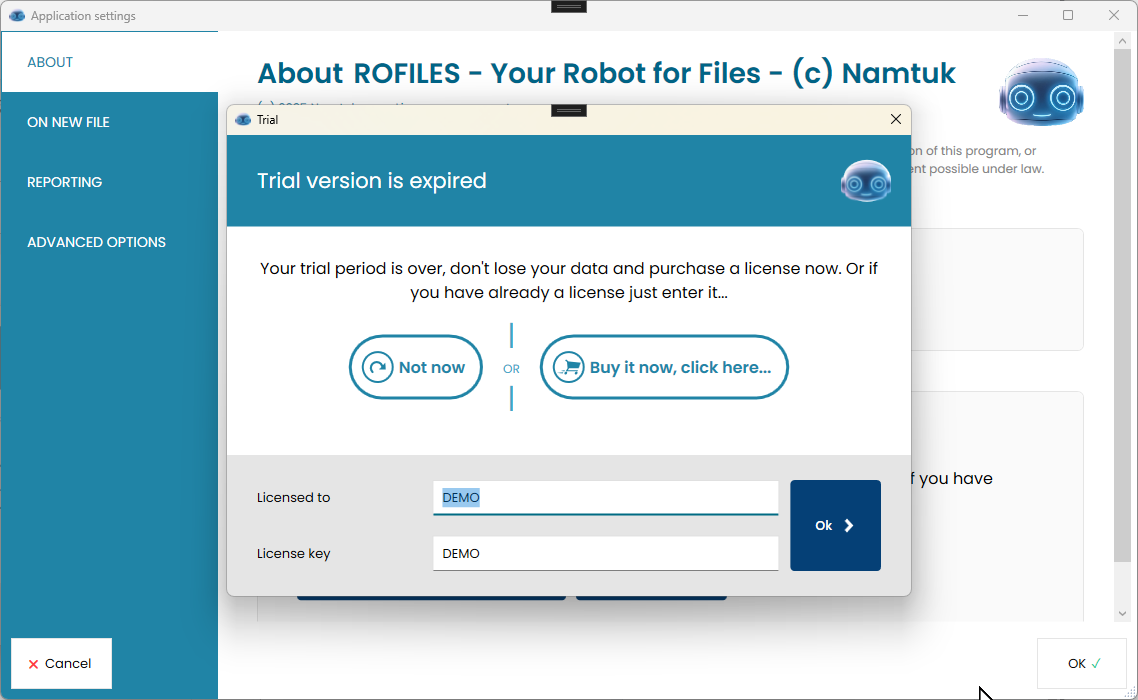
Task: Click the Trial title bar app icon
Action: [x=243, y=120]
